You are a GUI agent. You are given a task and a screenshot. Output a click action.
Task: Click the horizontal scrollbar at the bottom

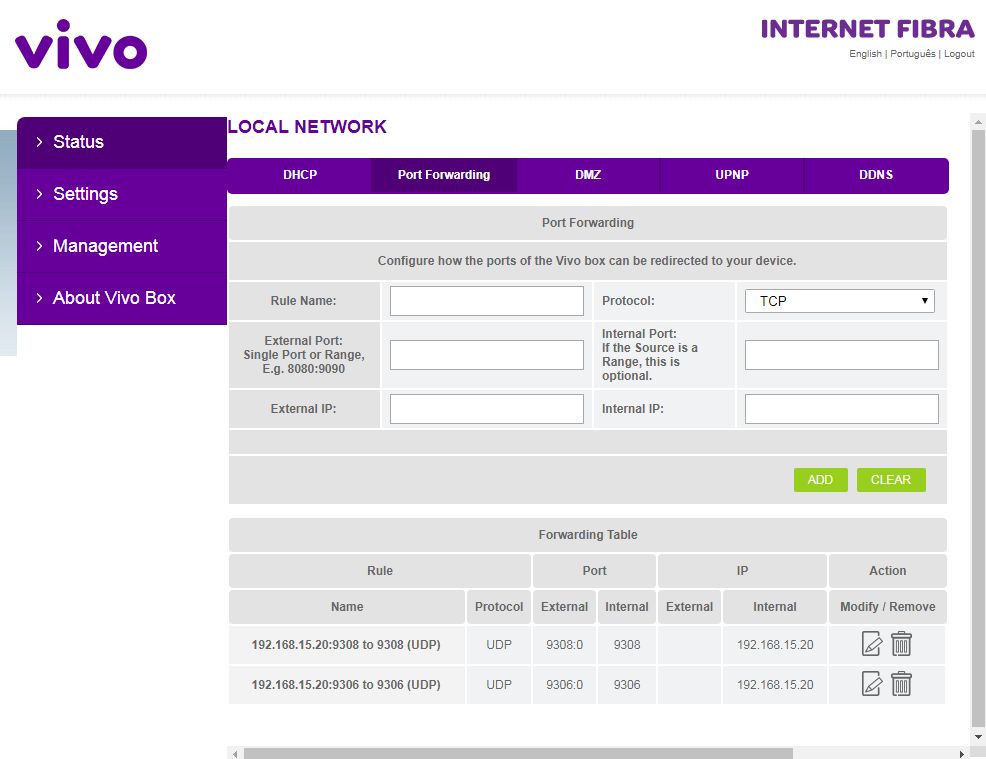(x=518, y=753)
